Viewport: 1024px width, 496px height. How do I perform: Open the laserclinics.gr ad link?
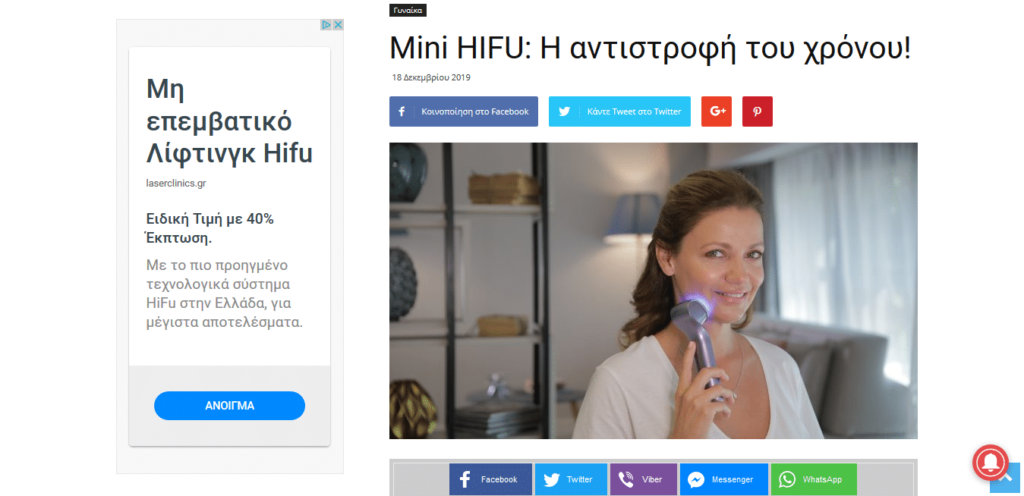[x=176, y=183]
